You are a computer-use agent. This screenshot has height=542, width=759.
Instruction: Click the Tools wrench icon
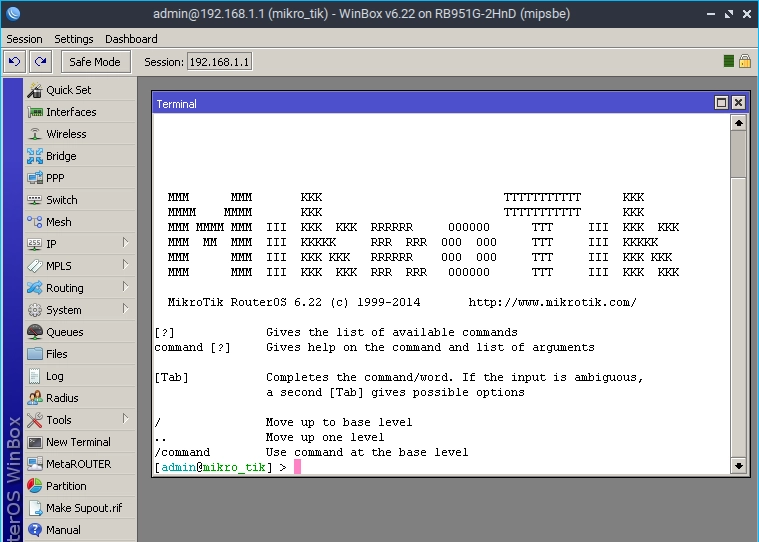pos(35,420)
